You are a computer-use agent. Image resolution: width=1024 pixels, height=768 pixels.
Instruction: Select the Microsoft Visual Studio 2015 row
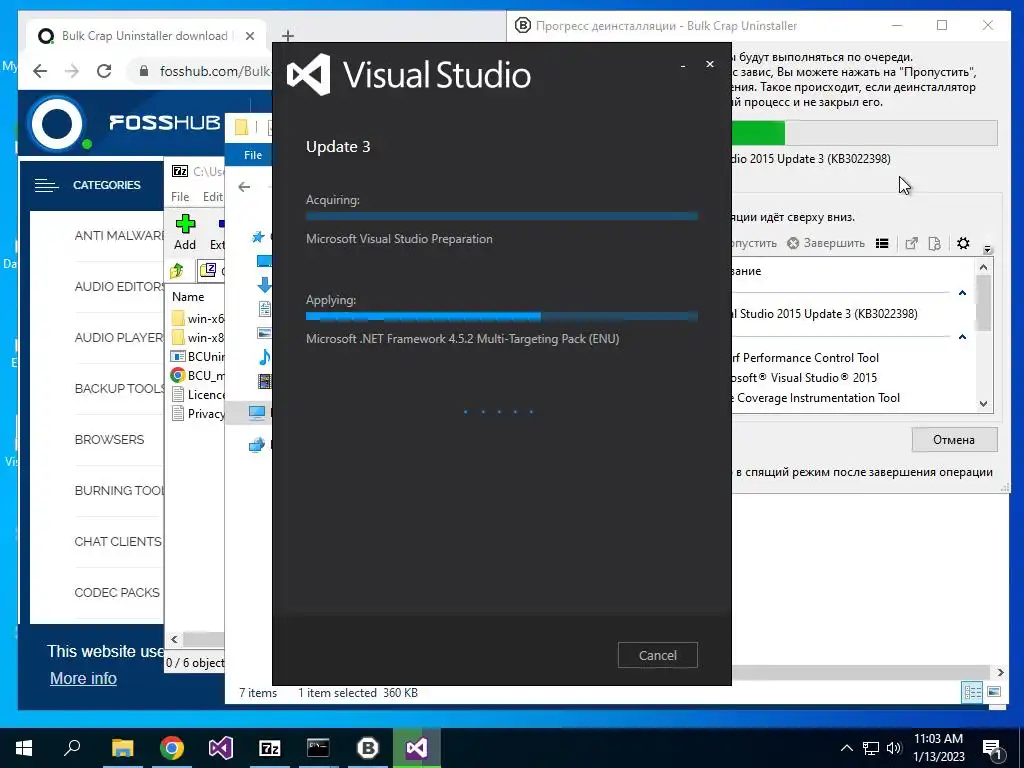click(x=805, y=377)
